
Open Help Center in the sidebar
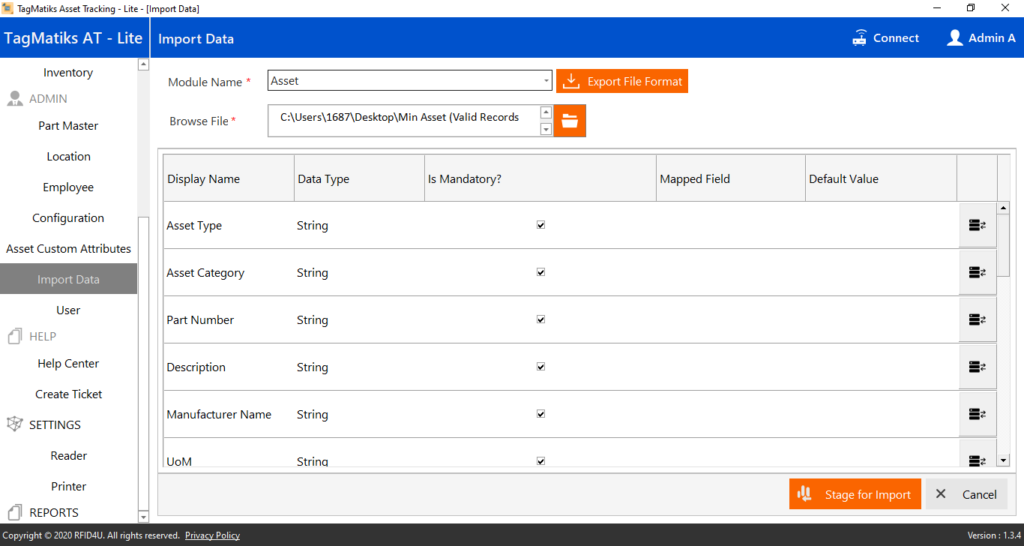(x=68, y=363)
